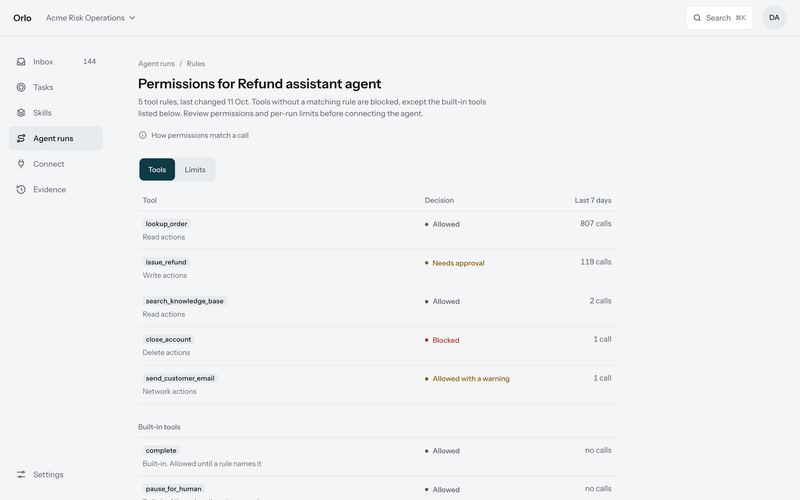Click the 2 calls value

[x=600, y=301]
